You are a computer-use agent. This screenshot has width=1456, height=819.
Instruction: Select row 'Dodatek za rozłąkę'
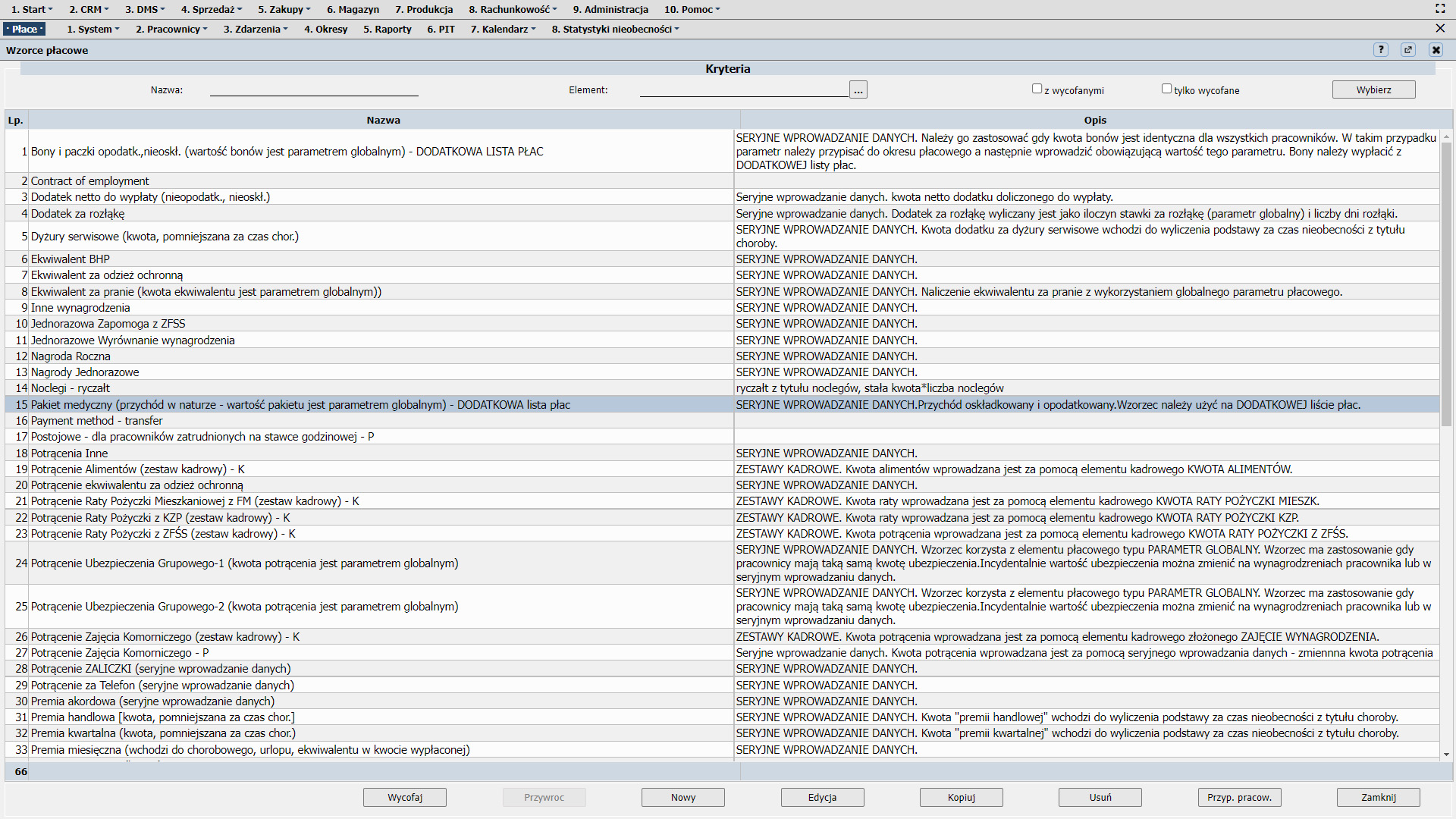[x=722, y=214]
